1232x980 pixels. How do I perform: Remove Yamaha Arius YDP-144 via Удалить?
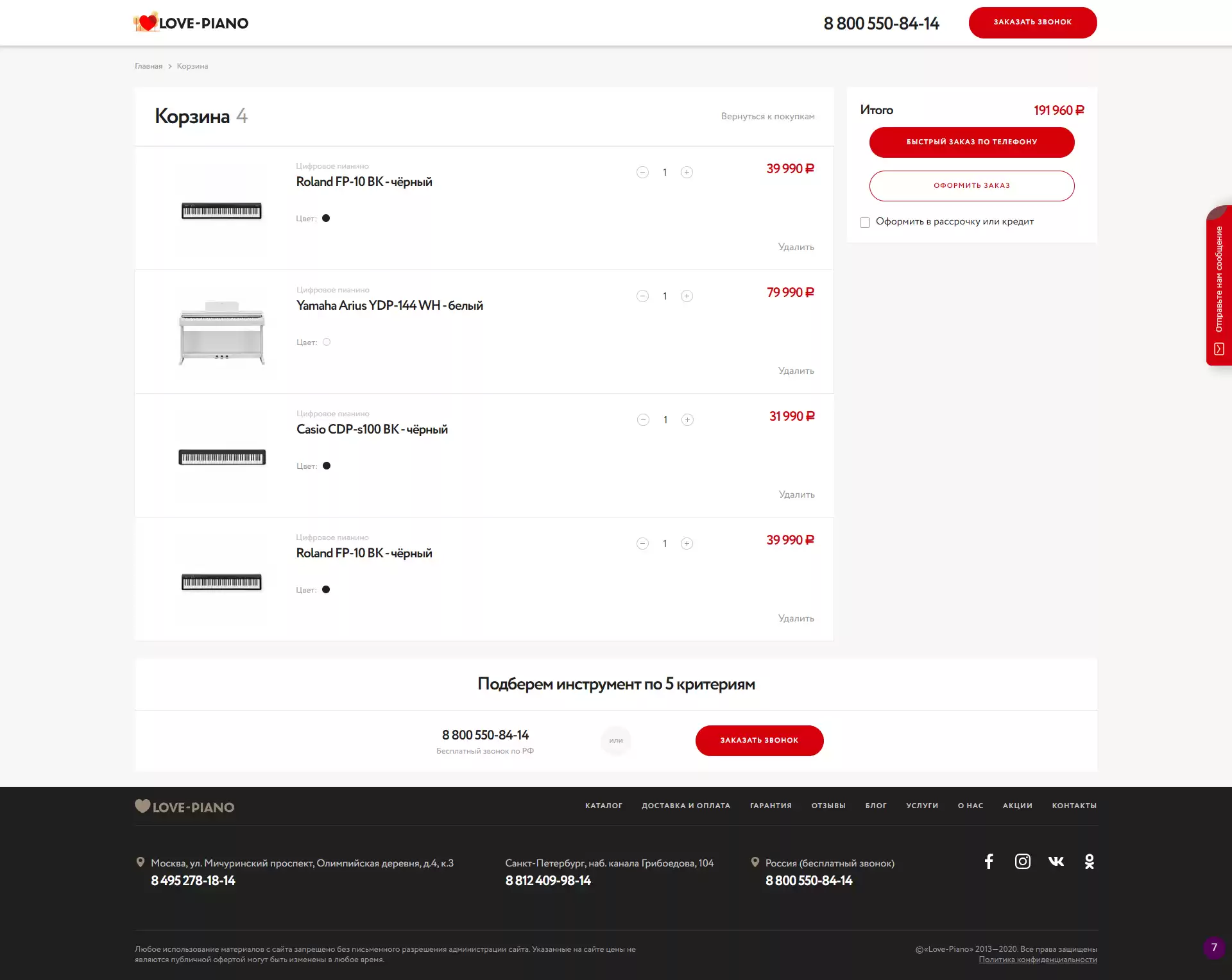(x=796, y=371)
